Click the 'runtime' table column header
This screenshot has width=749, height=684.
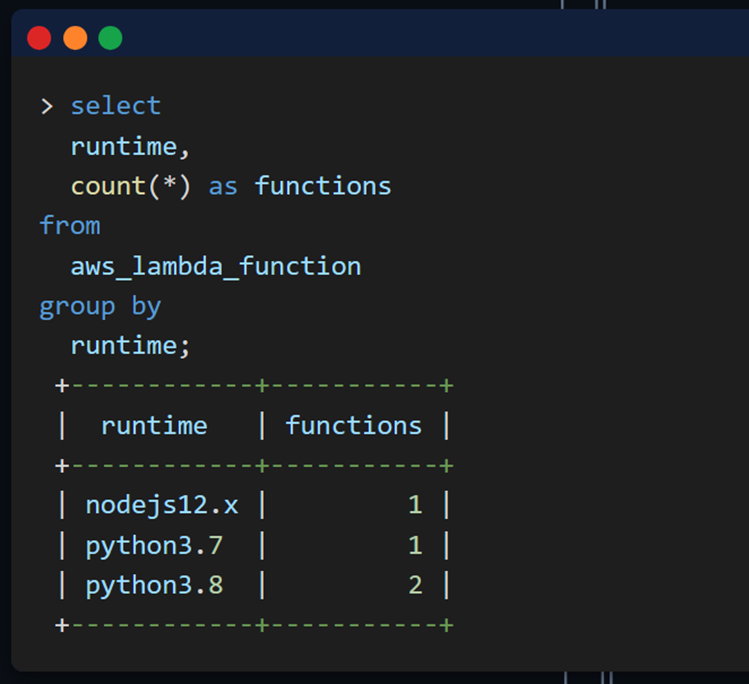click(154, 426)
